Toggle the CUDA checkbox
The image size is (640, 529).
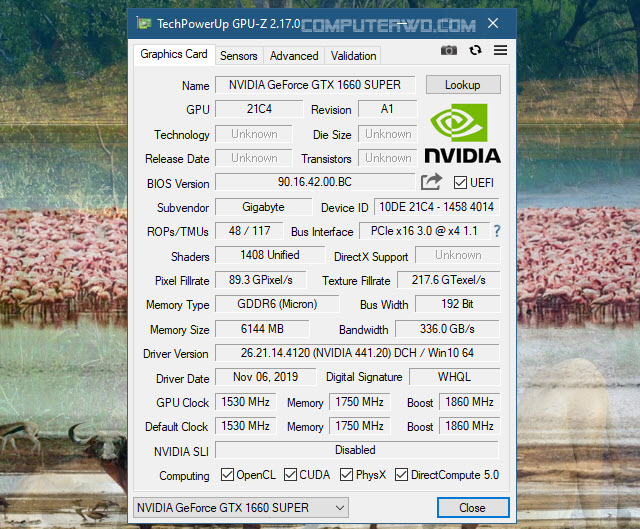point(290,474)
